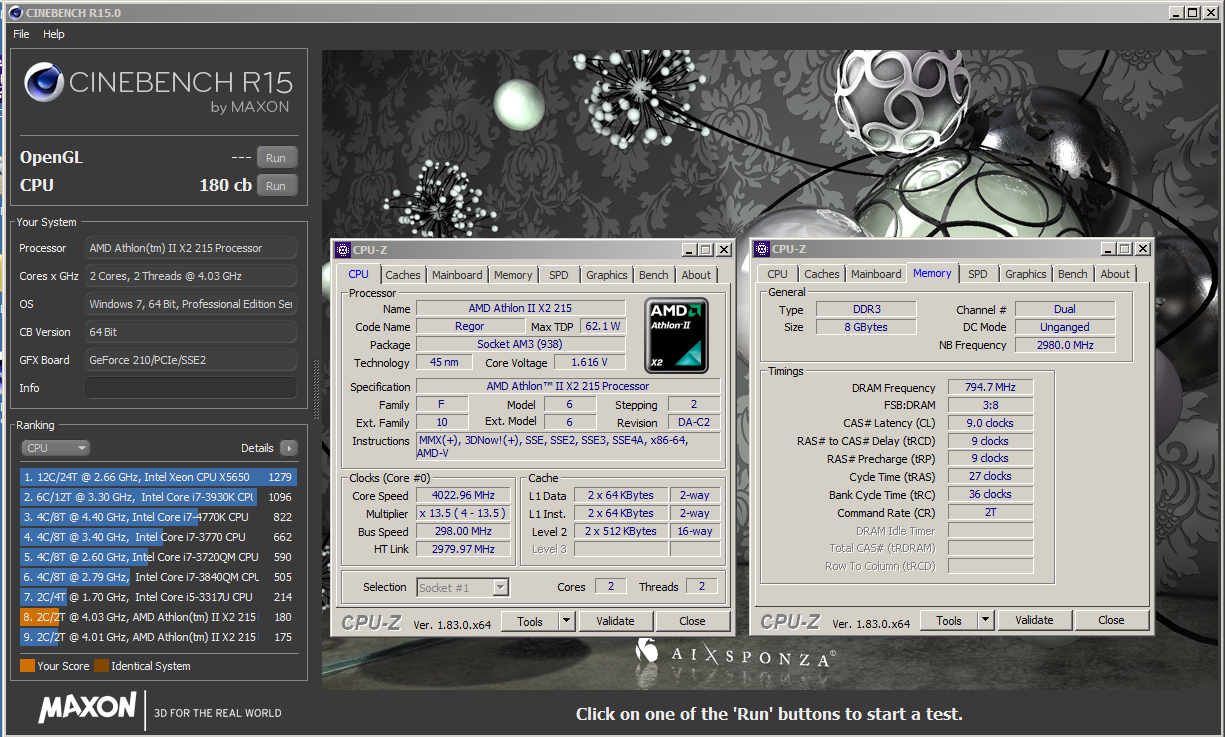Viewport: 1225px width, 737px height.
Task: Click the Cinebench R15 sphere logo
Action: [43, 84]
